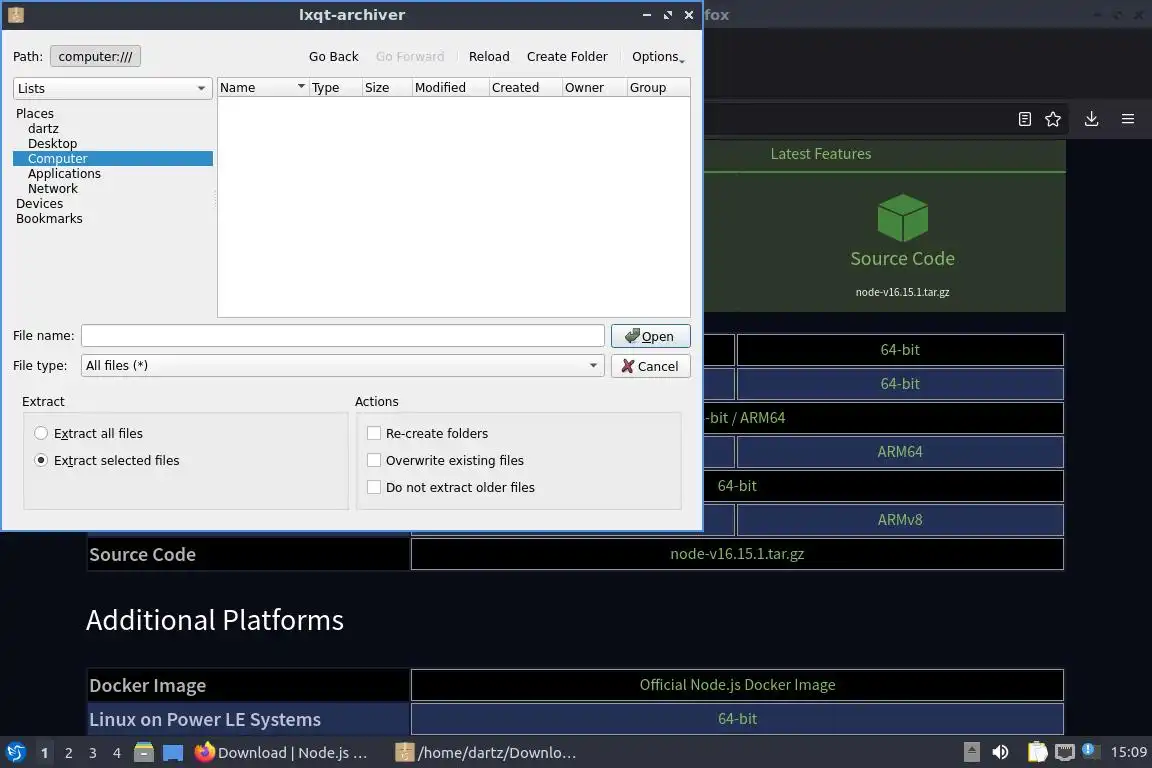Open file manager icon in taskbar

click(x=144, y=752)
